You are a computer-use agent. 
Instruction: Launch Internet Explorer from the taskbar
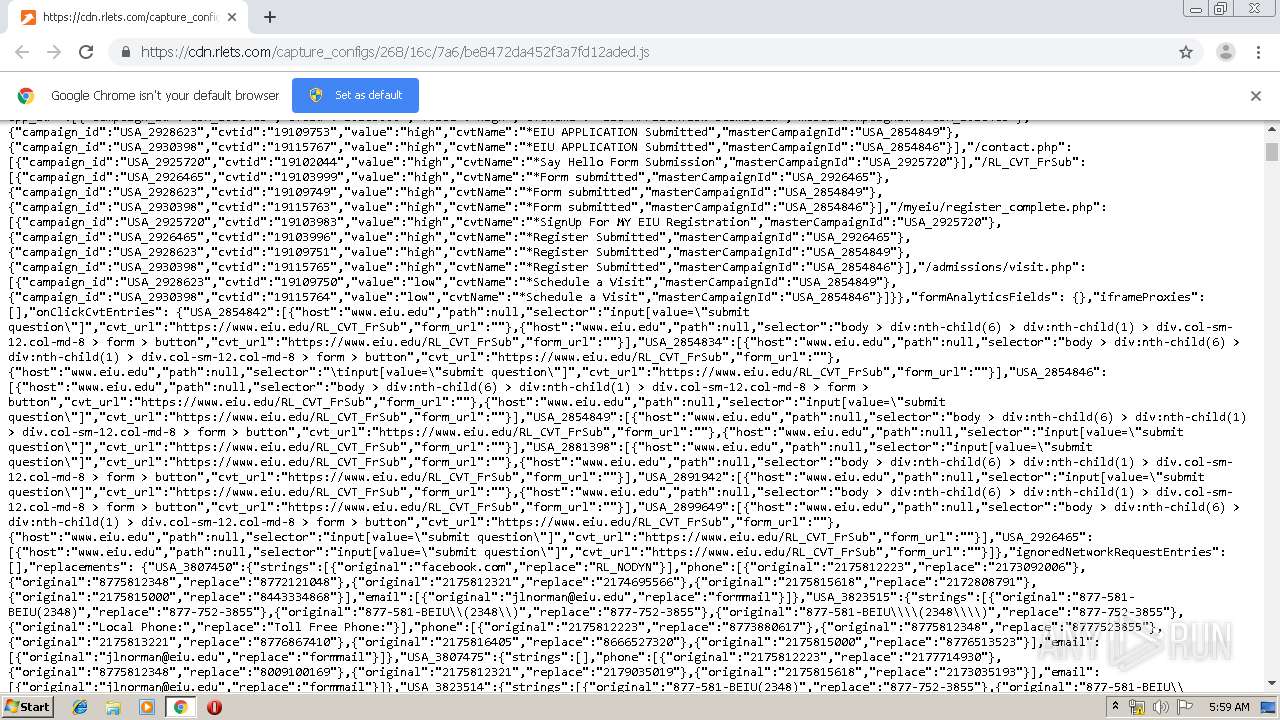pos(80,707)
